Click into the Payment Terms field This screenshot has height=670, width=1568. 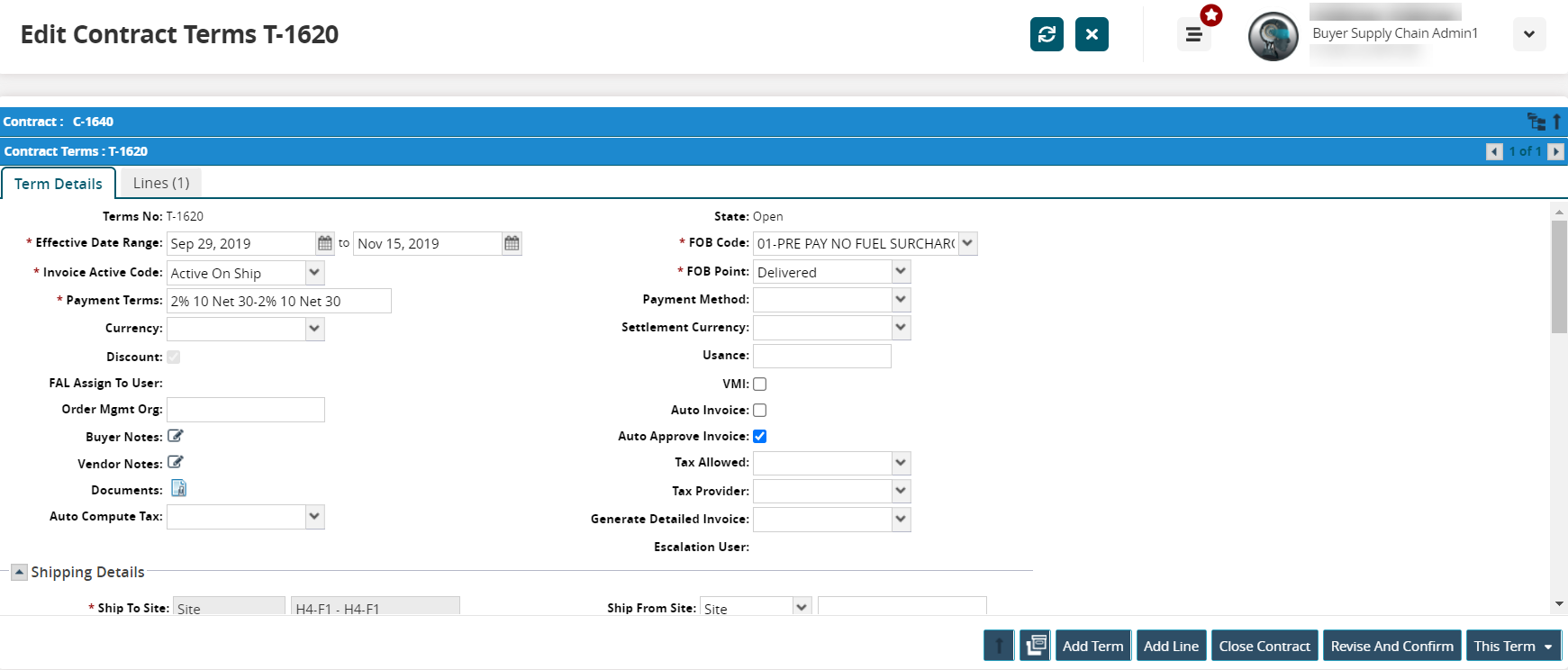279,301
